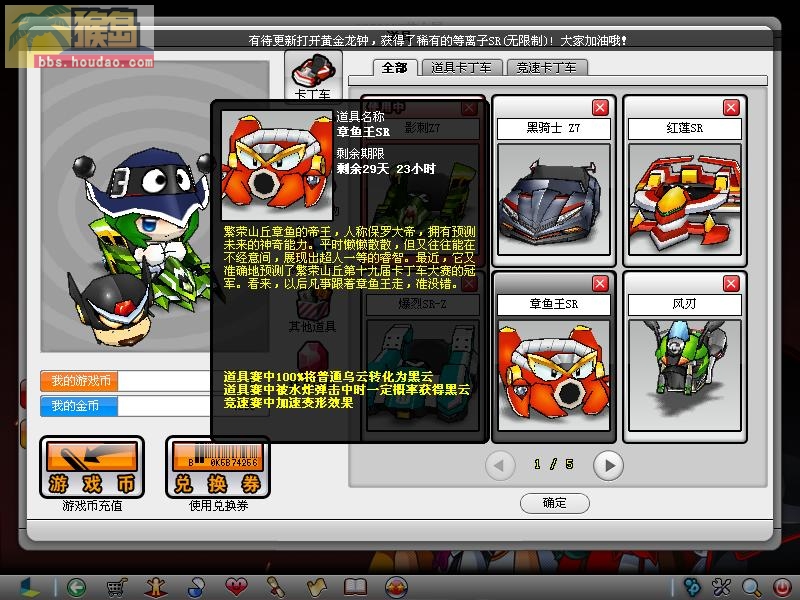Open the rolled scroll icon in bottom bar
800x600 pixels.
pos(276,587)
